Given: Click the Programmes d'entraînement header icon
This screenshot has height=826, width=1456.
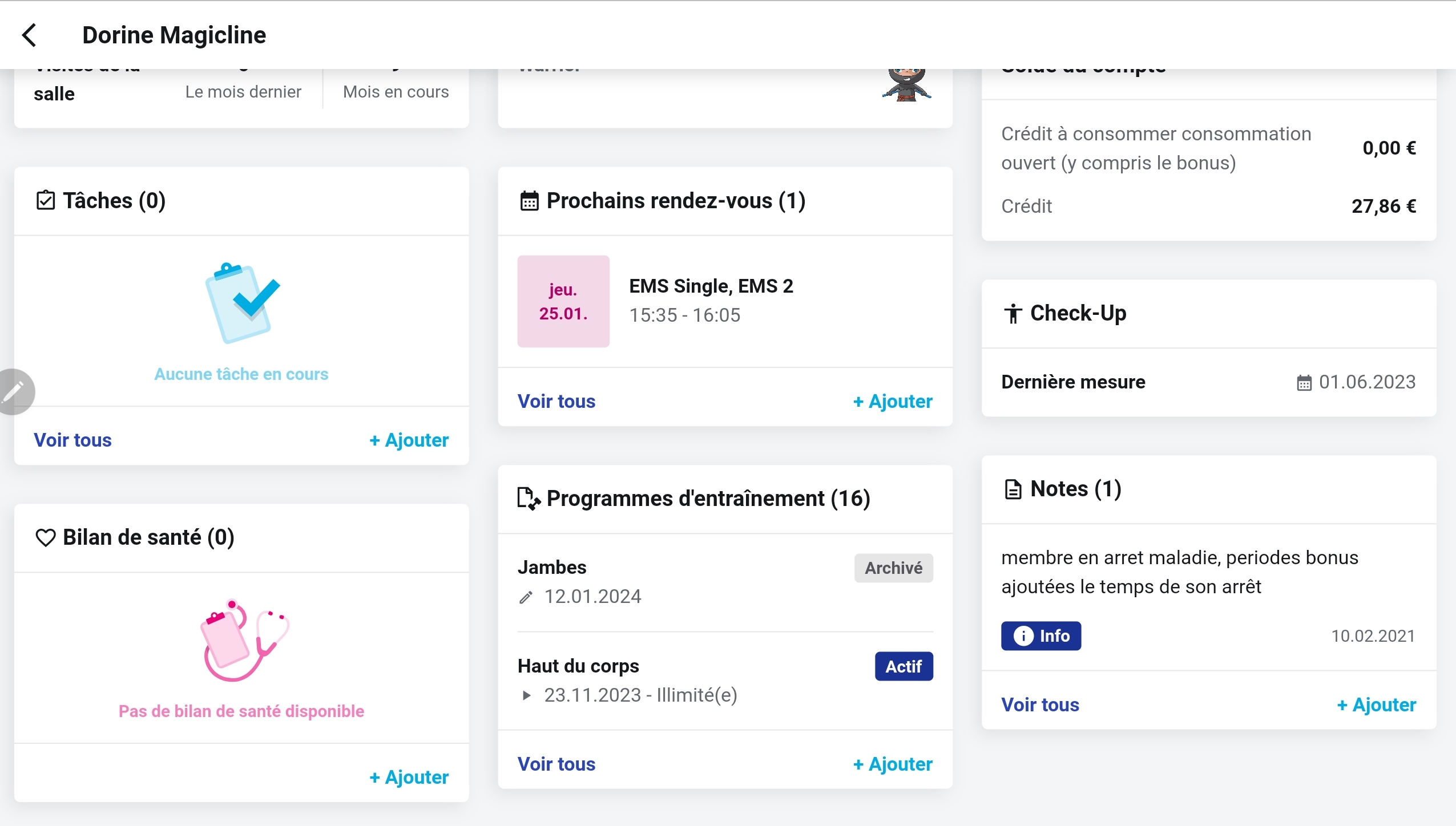Looking at the screenshot, I should tap(529, 499).
